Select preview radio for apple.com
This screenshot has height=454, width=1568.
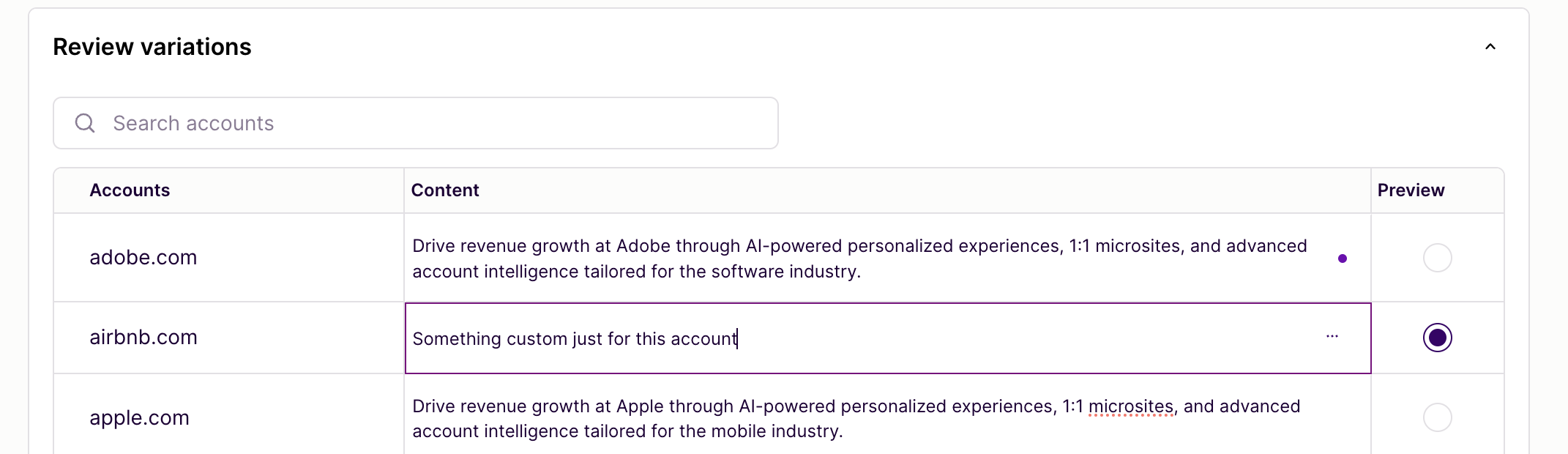1437,417
